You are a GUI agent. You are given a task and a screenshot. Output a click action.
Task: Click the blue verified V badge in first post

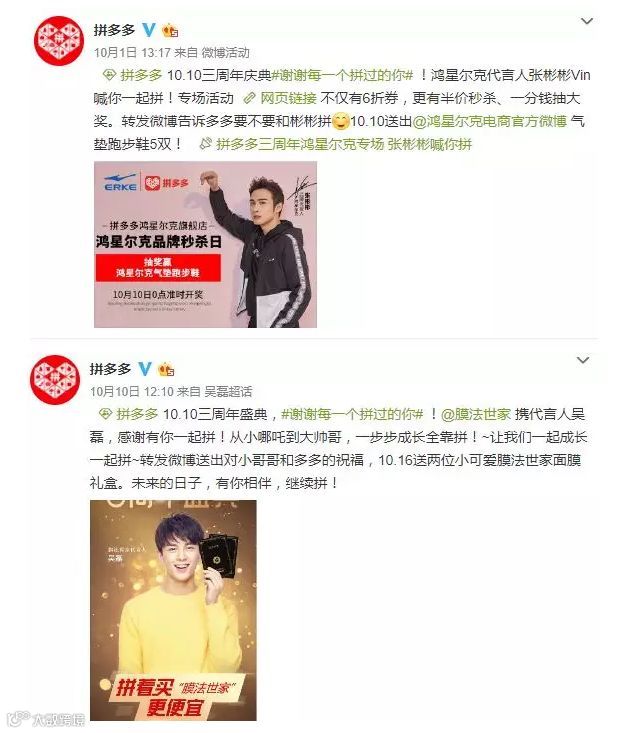pos(149,30)
